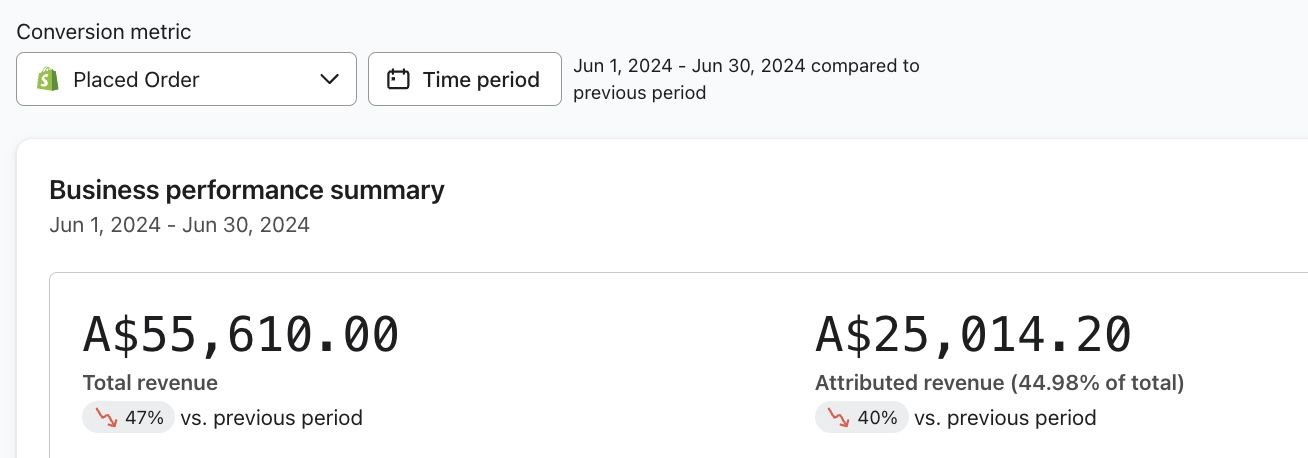Select the A$55,610.00 total revenue figure
This screenshot has height=458, width=1308.
(x=240, y=335)
